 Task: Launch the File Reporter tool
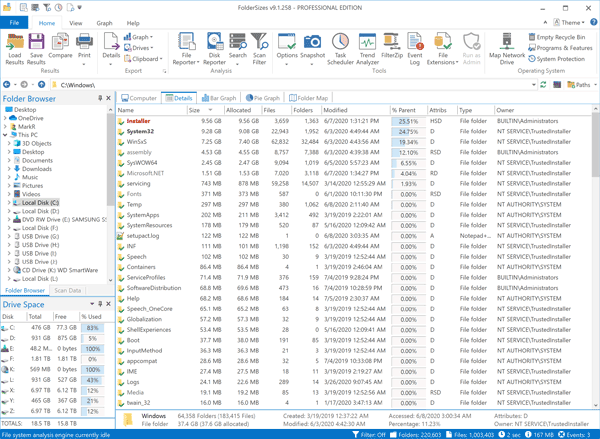186,49
